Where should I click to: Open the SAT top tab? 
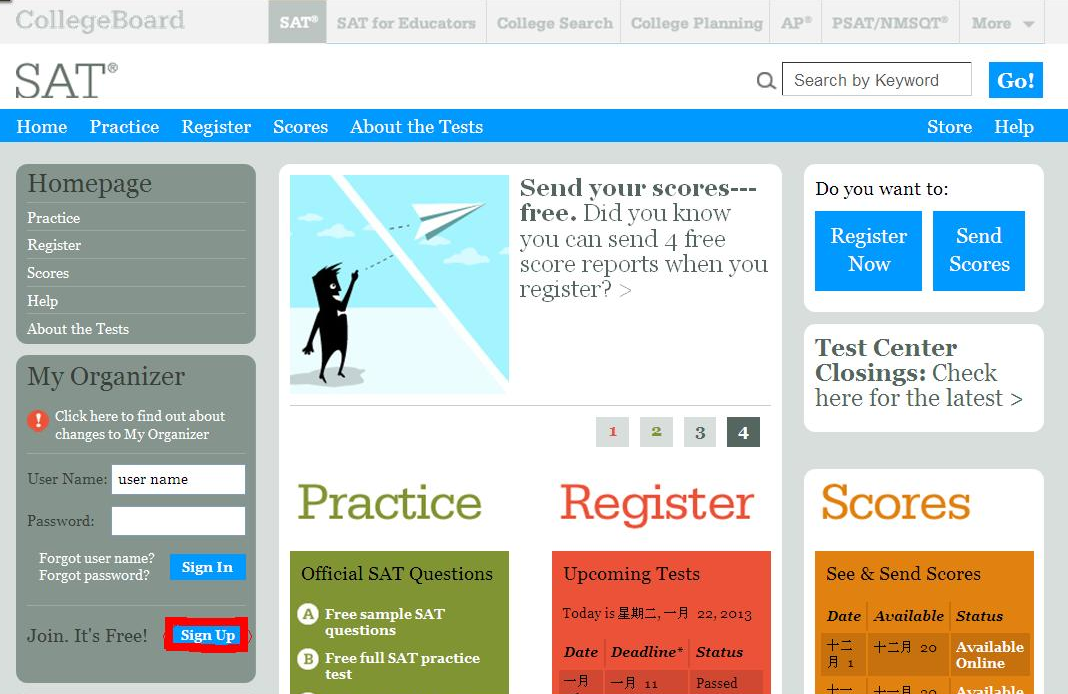298,22
